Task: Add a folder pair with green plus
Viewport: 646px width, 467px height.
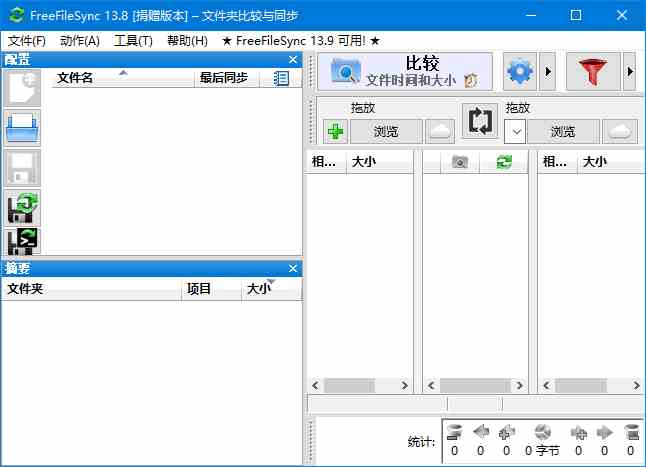Action: 335,131
